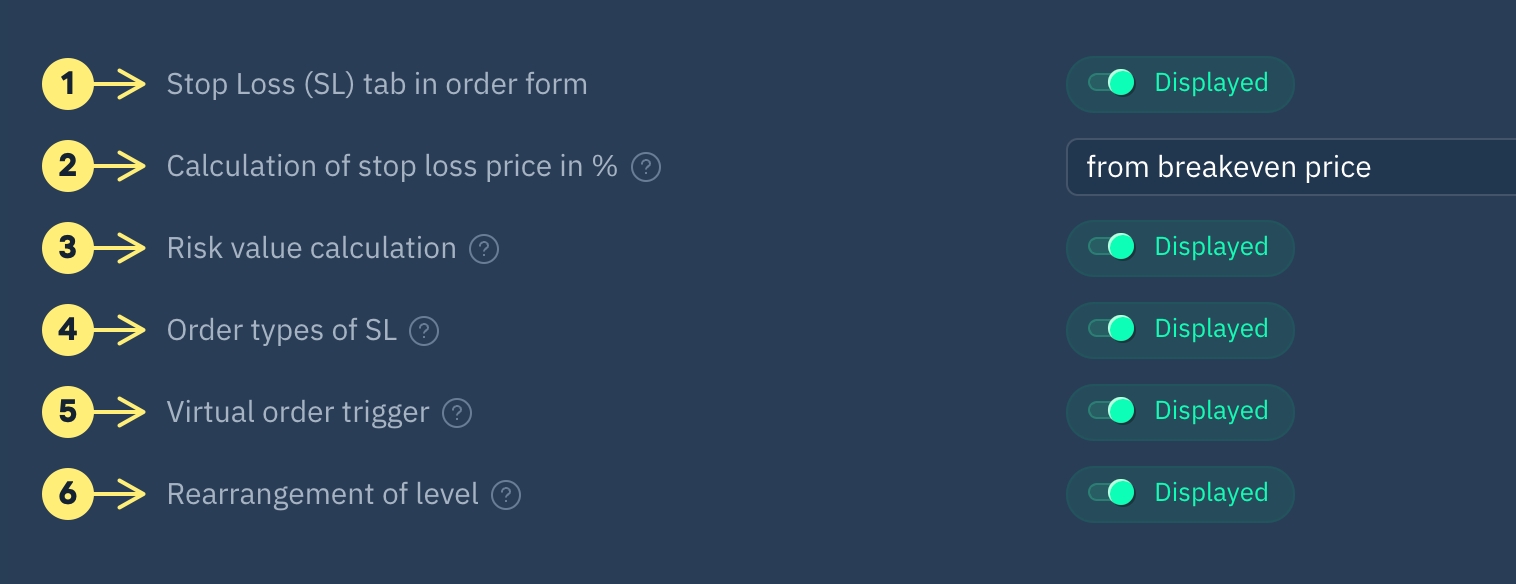
Task: Click the "Virtual order trigger" label text
Action: pos(298,413)
